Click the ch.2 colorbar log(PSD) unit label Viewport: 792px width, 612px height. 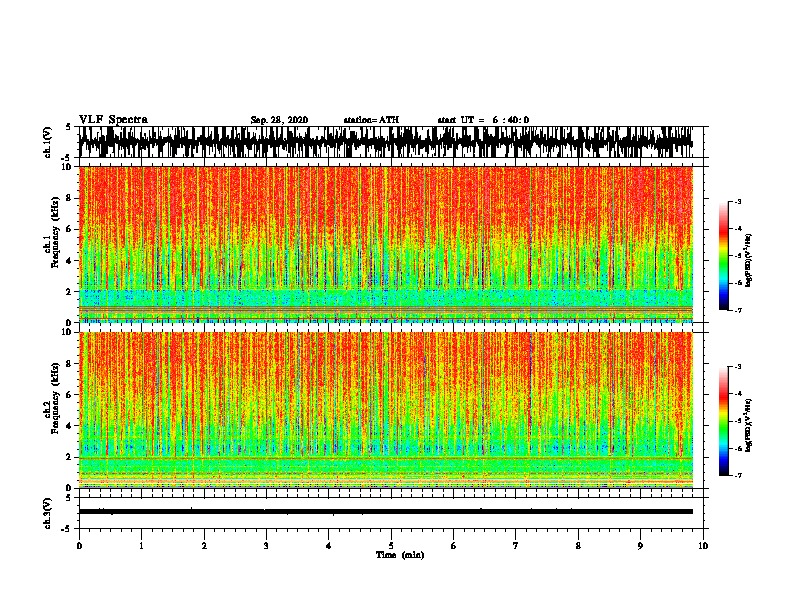coord(748,426)
